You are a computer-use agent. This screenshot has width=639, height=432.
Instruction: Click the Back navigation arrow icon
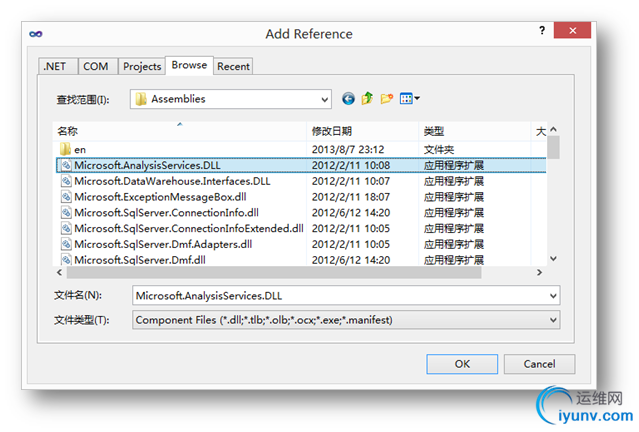pos(348,99)
